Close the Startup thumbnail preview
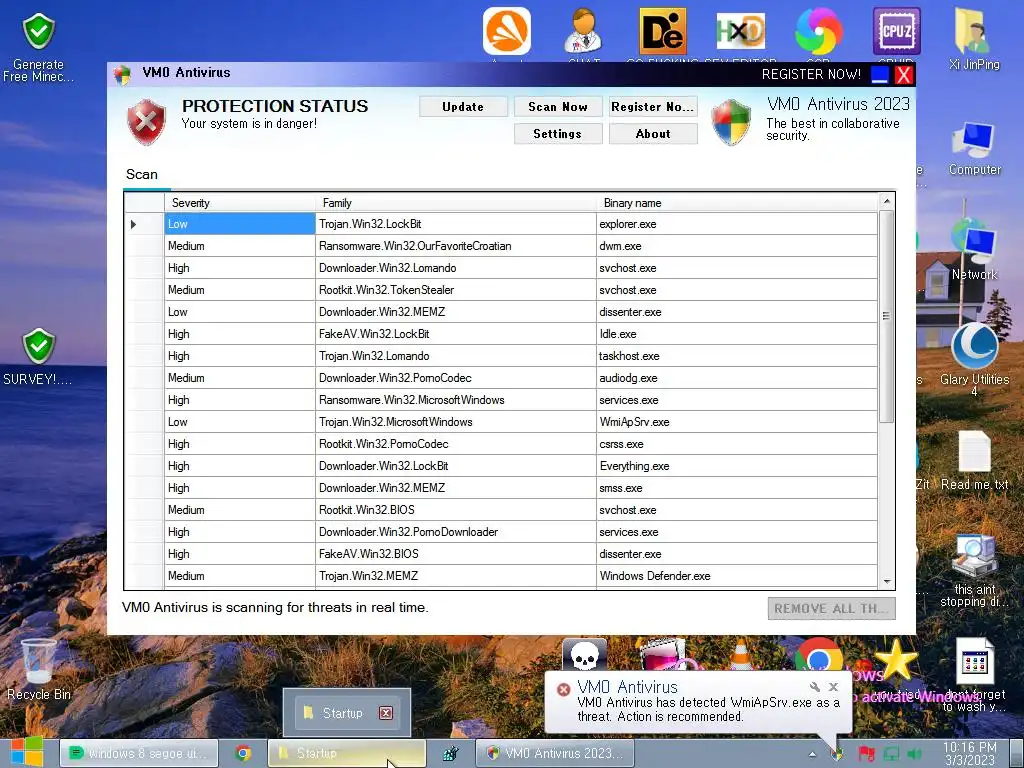Image resolution: width=1024 pixels, height=768 pixels. [386, 712]
